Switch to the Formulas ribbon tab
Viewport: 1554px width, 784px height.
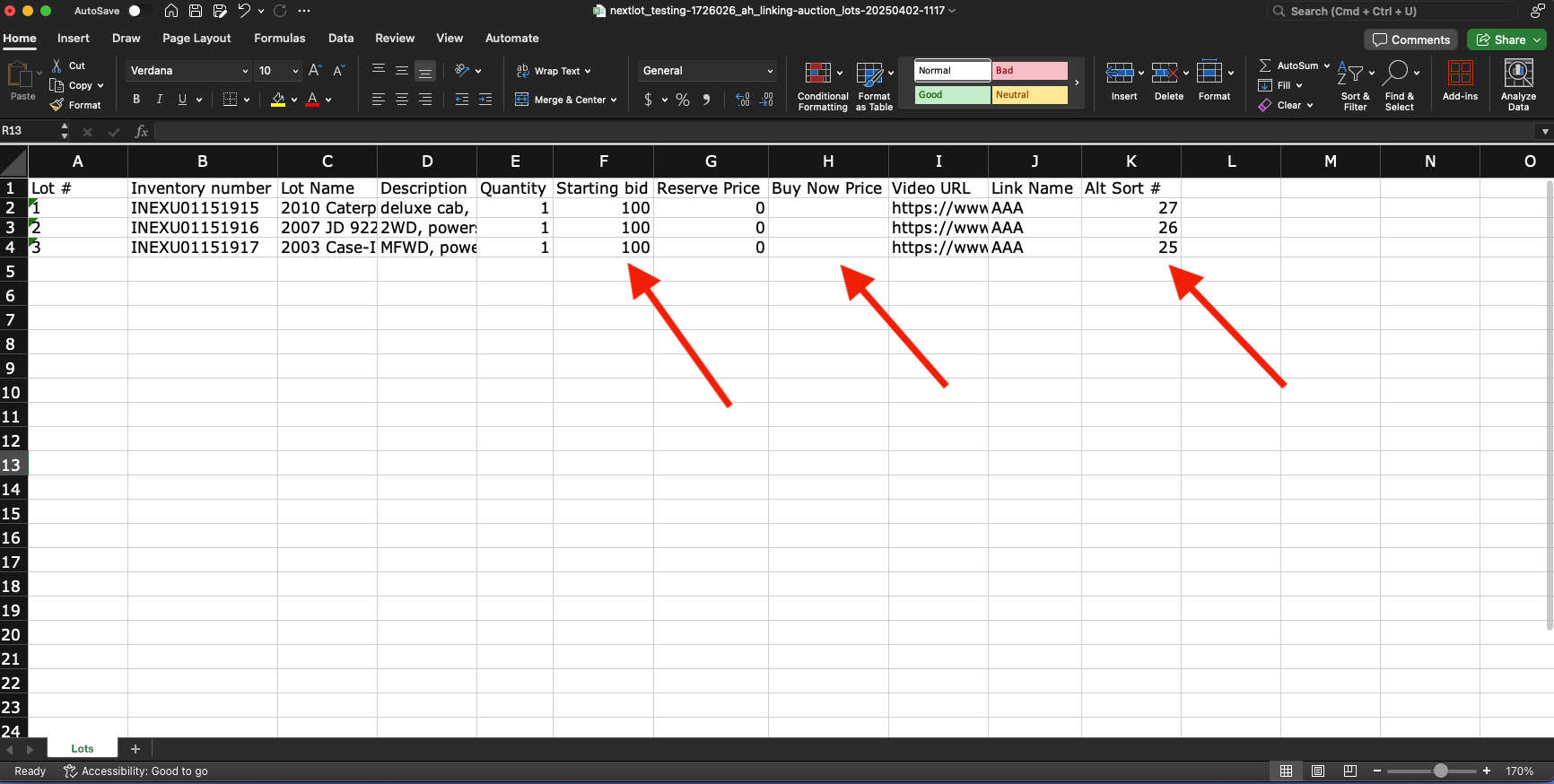click(279, 39)
